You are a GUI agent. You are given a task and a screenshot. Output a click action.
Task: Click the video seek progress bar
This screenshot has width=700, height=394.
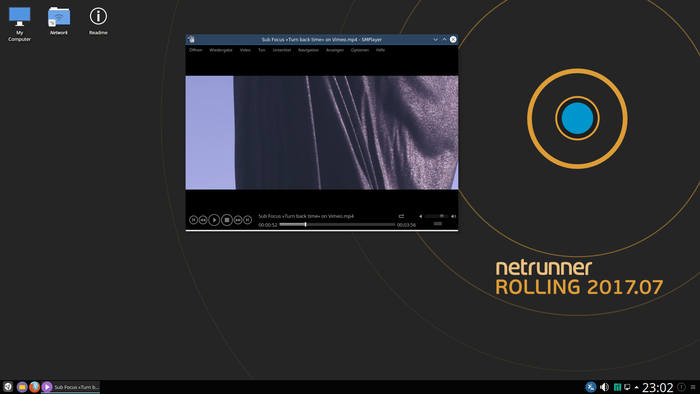pyautogui.click(x=337, y=224)
